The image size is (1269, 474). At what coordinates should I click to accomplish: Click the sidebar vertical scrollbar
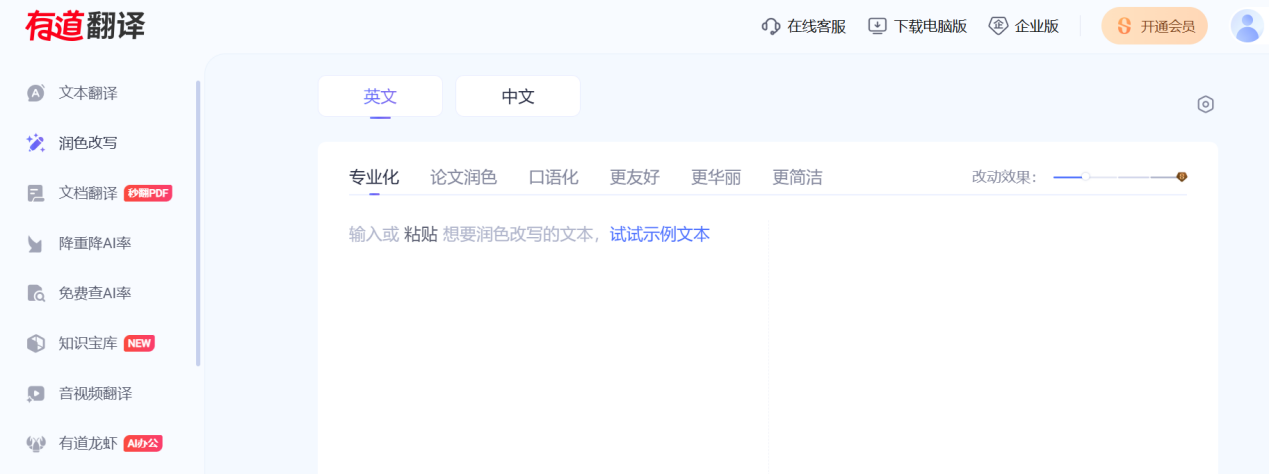point(198,223)
